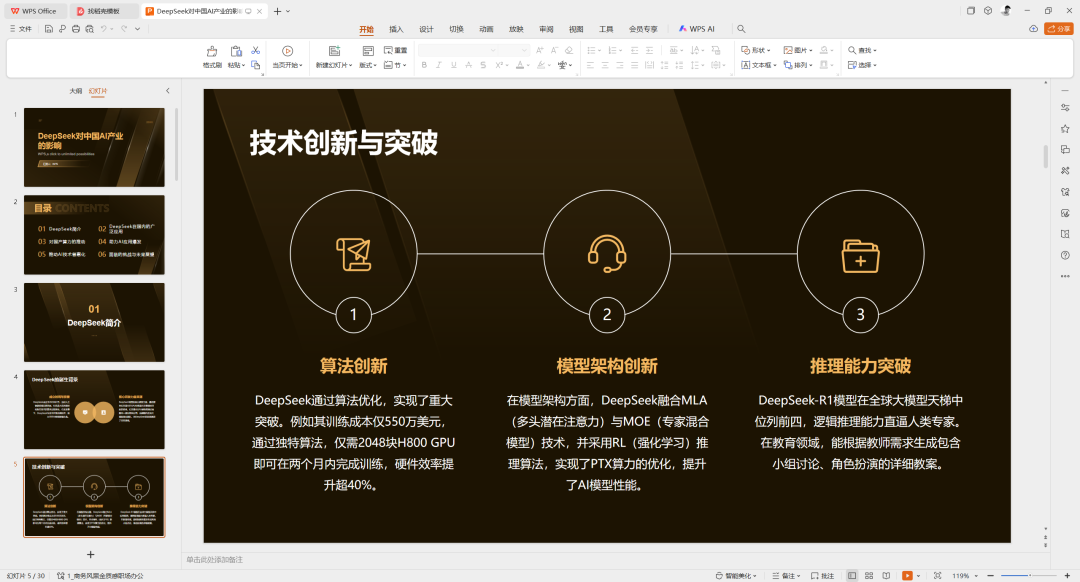This screenshot has height=582, width=1080.
Task: Click the Copy icon below scissors
Action: point(256,65)
